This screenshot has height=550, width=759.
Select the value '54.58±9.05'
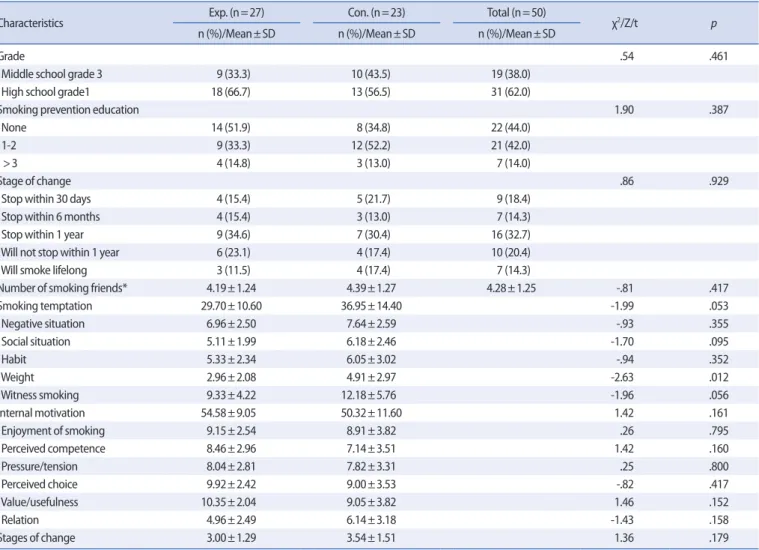228,413
